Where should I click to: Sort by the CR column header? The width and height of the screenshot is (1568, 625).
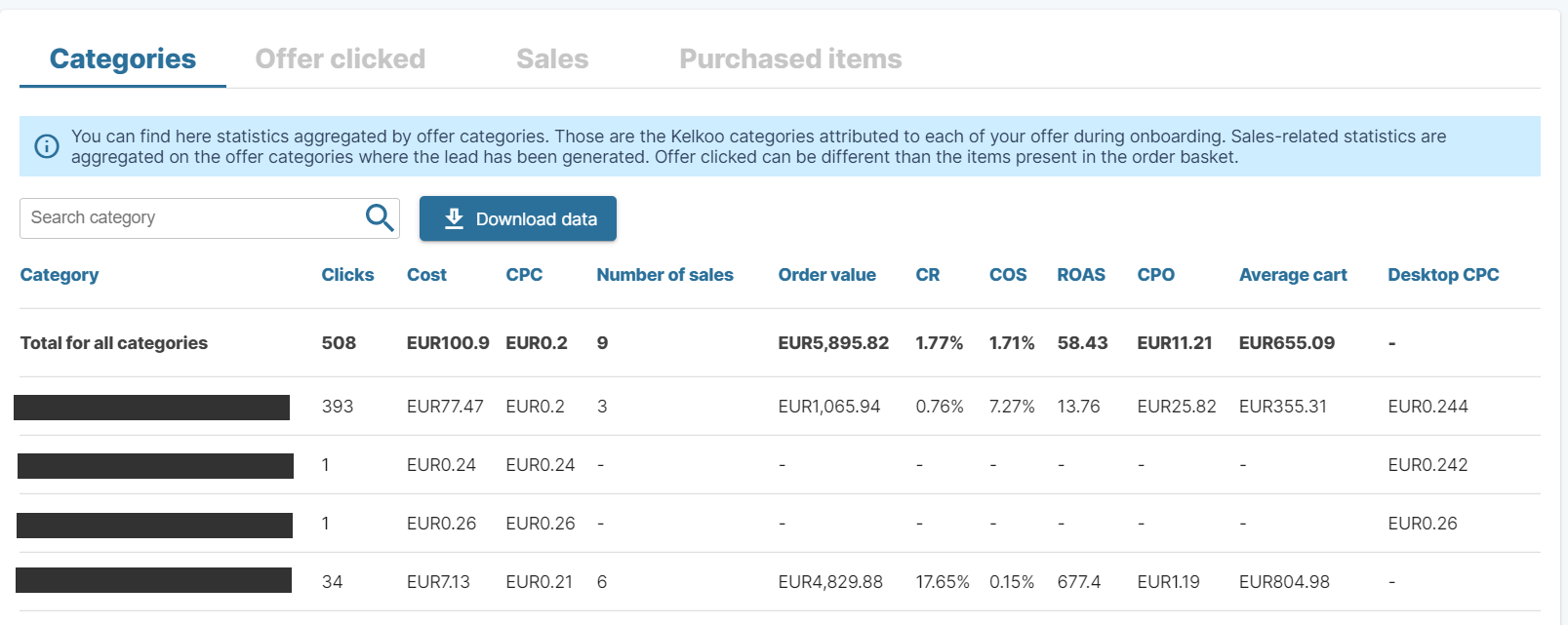point(927,275)
